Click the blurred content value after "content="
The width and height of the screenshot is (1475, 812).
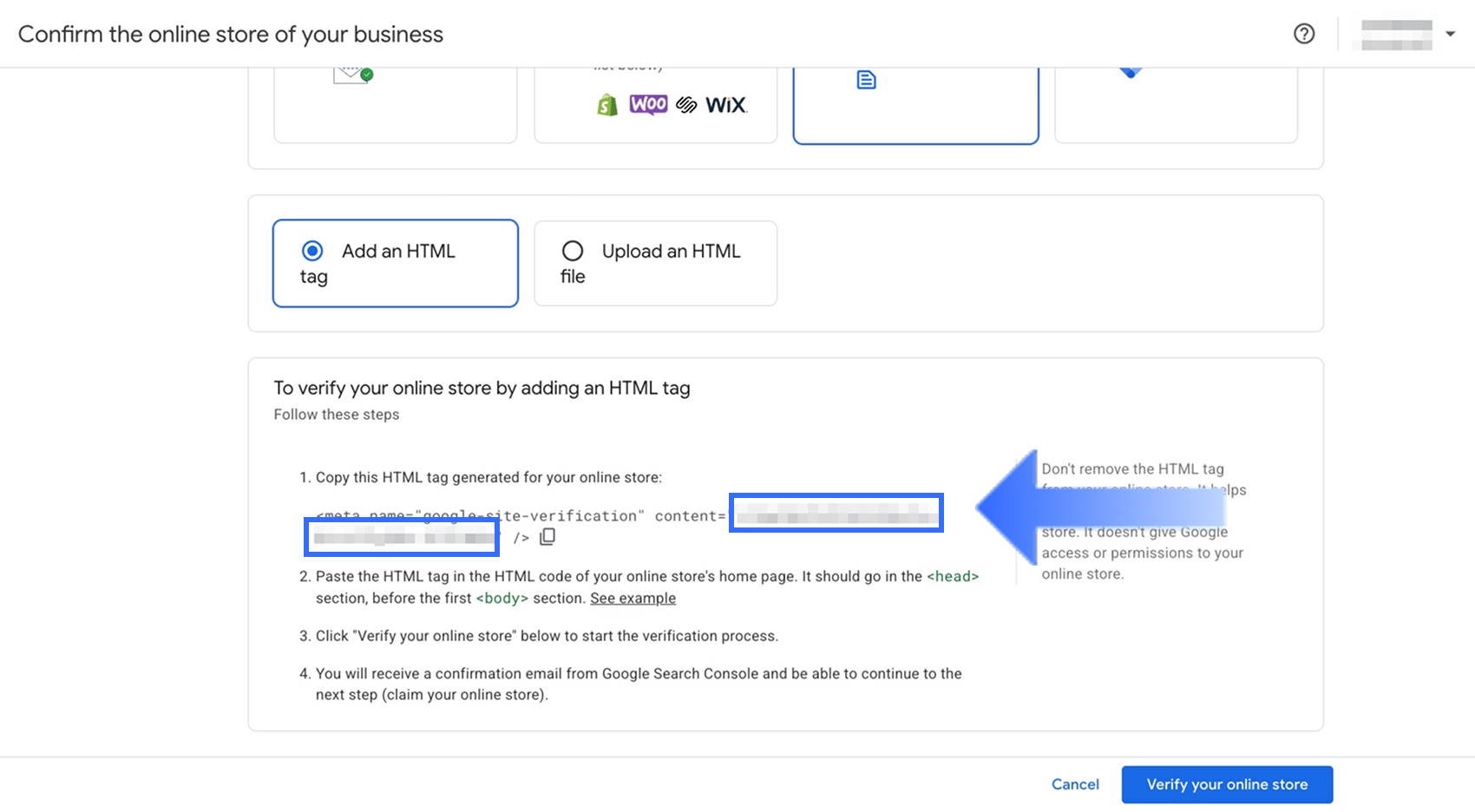point(836,514)
